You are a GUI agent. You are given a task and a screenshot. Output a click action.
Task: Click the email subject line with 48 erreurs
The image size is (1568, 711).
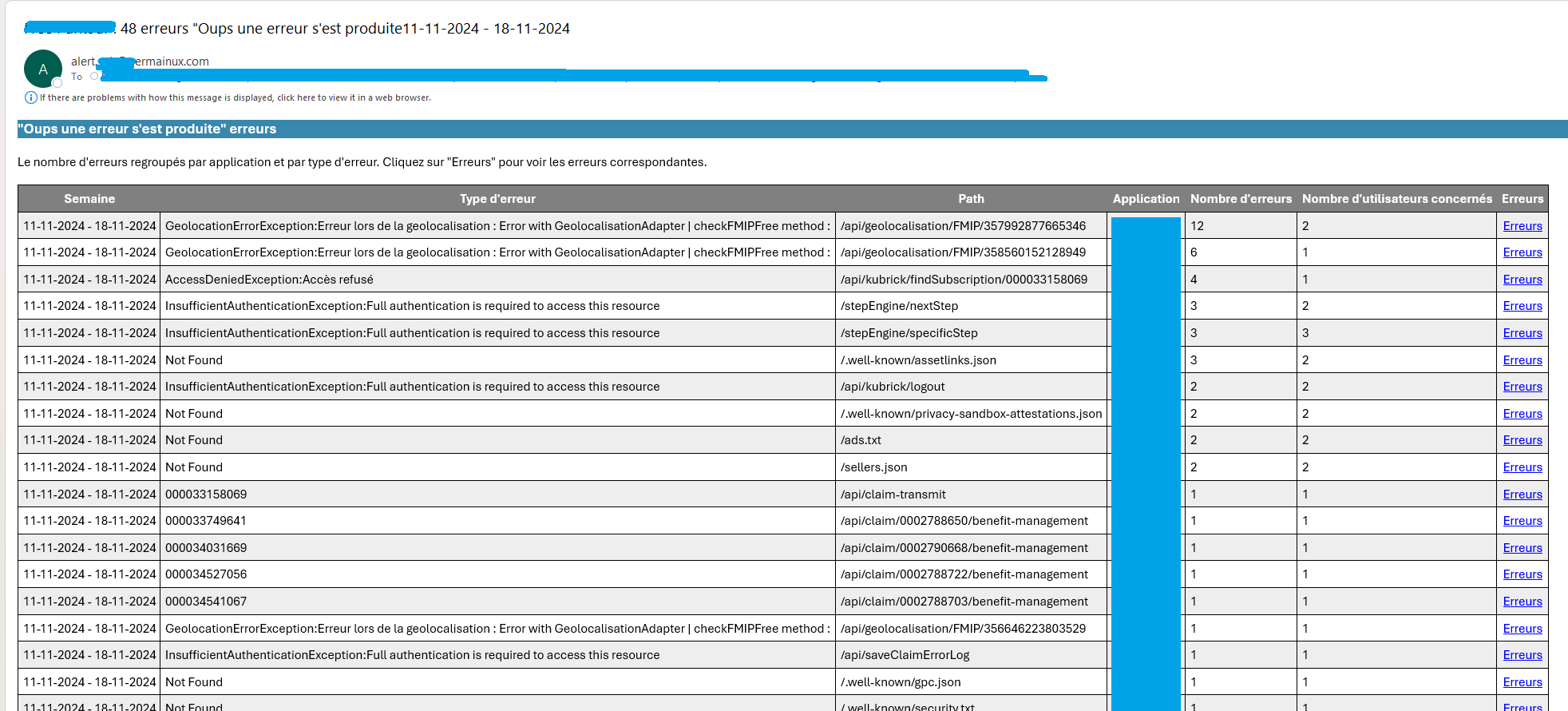(345, 29)
